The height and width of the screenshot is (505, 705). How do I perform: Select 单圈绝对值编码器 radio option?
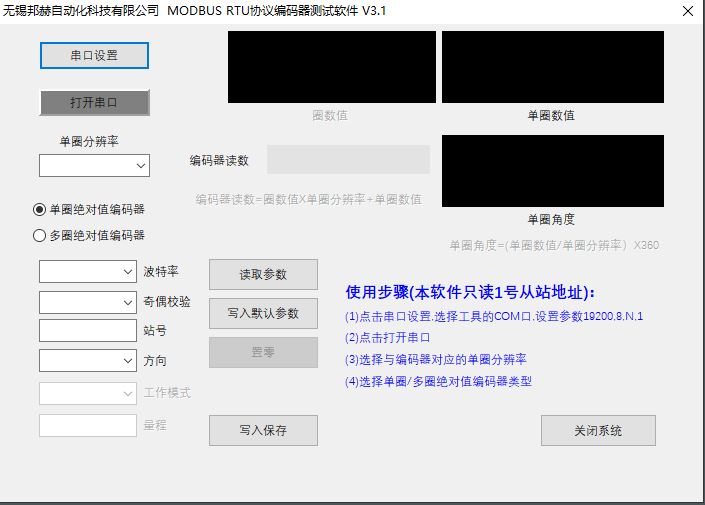[89, 209]
